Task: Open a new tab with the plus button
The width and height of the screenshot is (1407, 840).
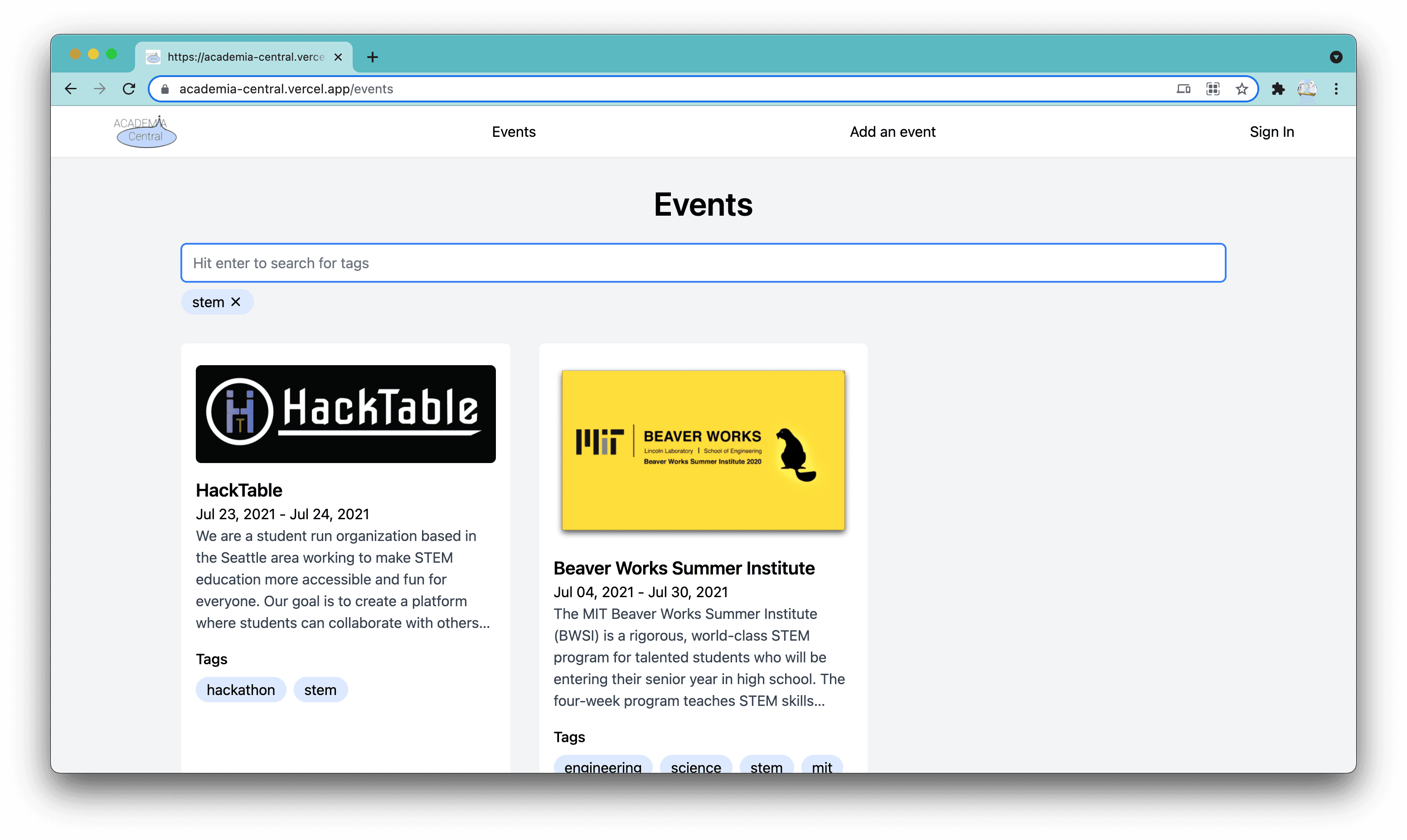Action: [372, 57]
